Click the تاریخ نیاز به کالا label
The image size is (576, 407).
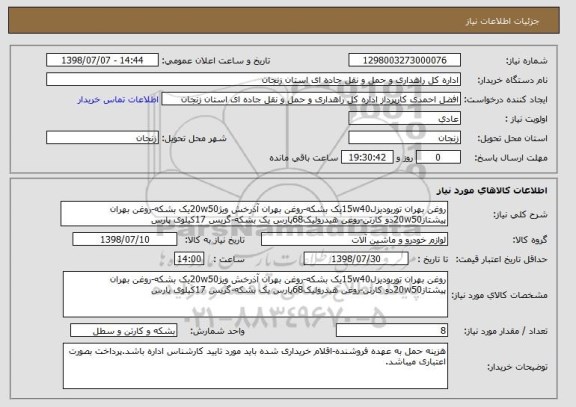click(215, 240)
